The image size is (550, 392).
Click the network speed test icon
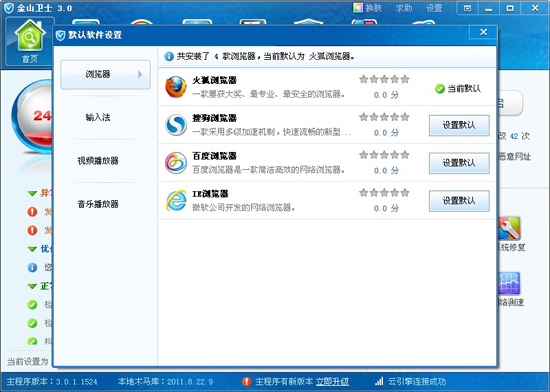tap(509, 283)
